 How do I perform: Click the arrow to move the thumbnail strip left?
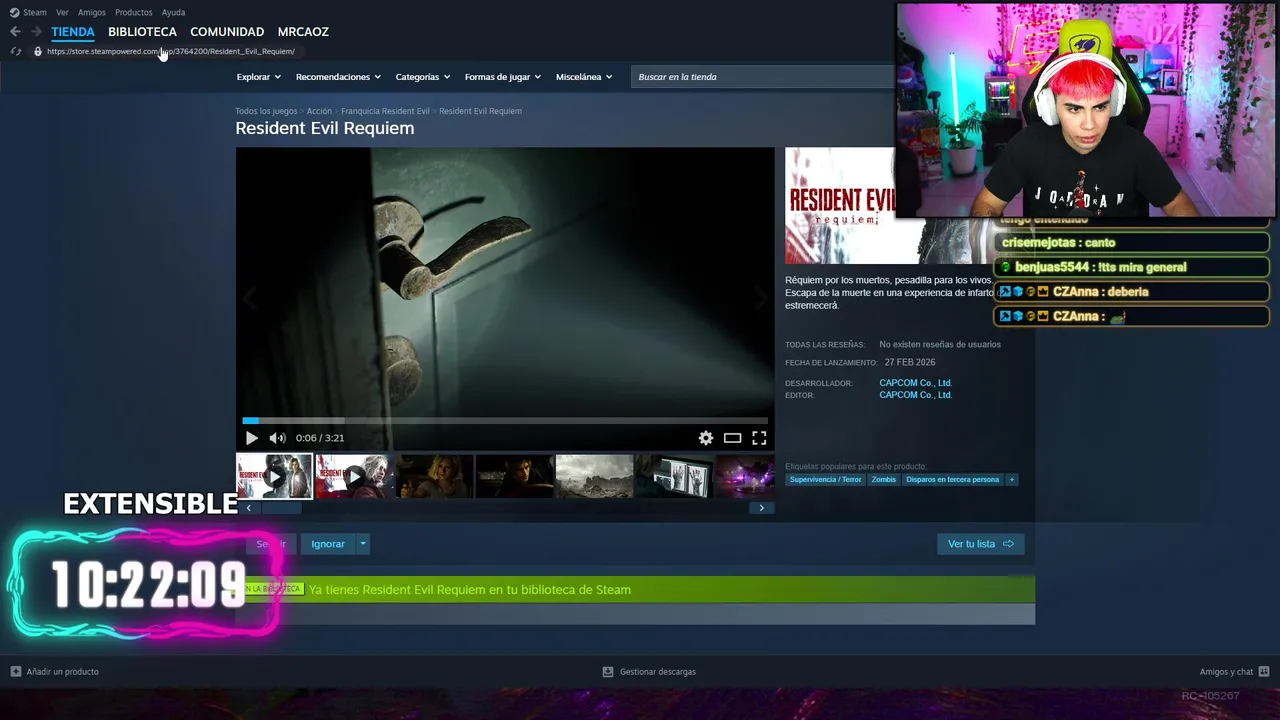(x=248, y=508)
